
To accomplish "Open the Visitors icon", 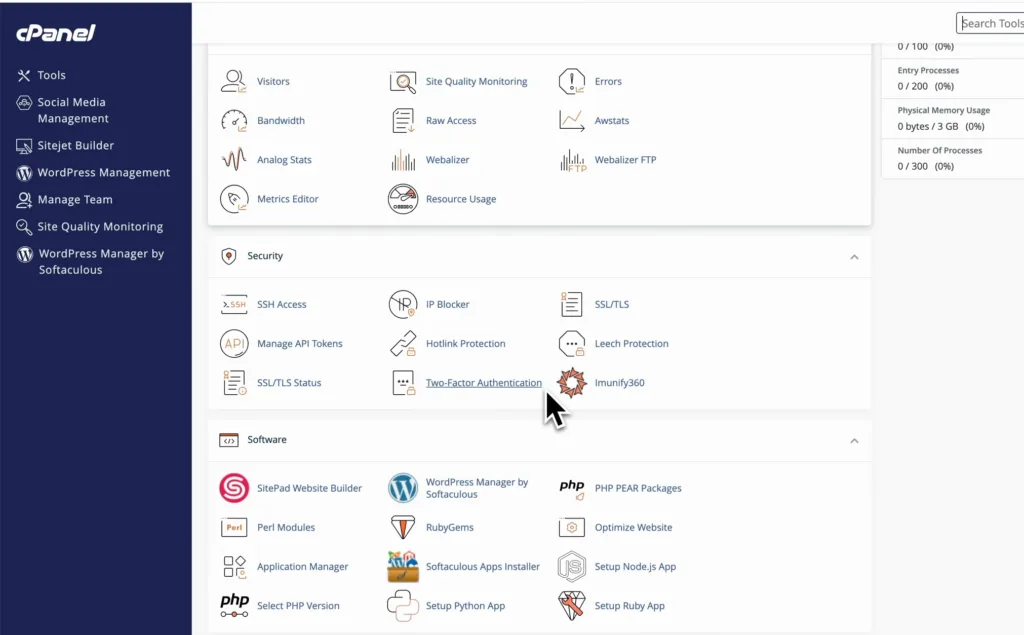I will pos(234,82).
